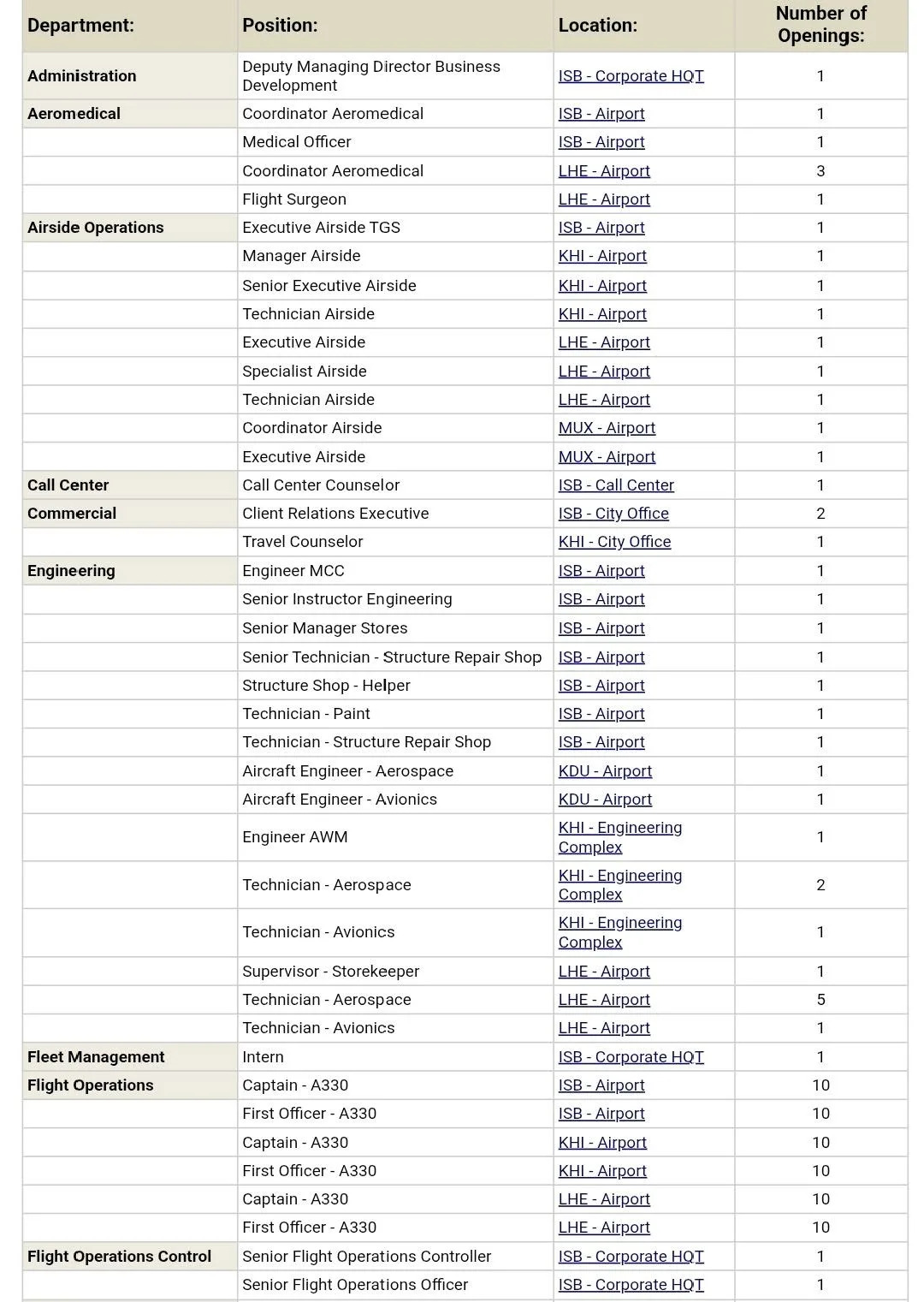This screenshot has height=1302, width=924.
Task: Select the Flight Operations Control department cell
Action: [x=119, y=1257]
